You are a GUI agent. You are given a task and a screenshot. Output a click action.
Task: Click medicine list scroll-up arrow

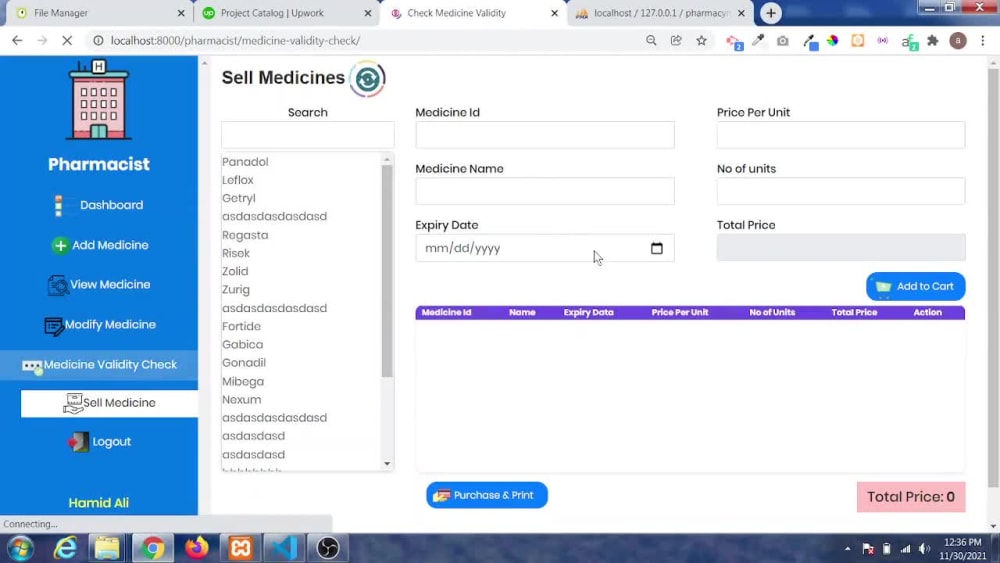pos(387,159)
